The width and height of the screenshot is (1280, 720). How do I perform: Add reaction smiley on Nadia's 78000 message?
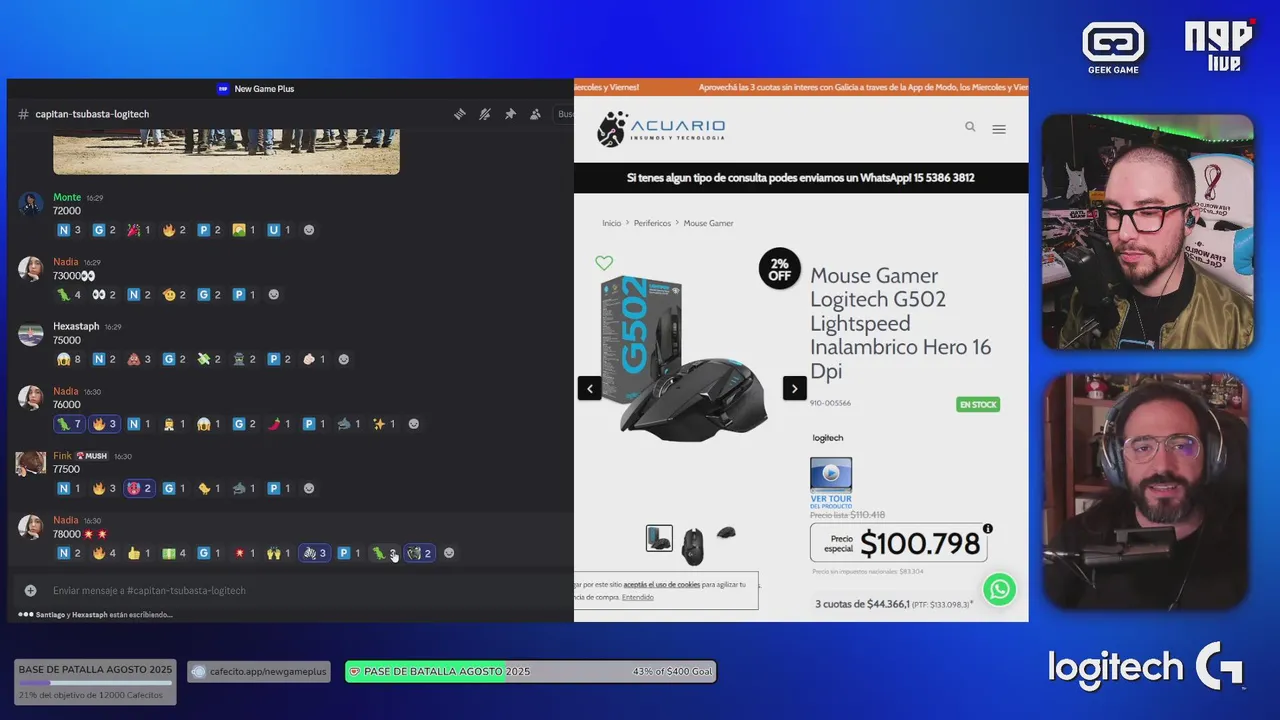pyautogui.click(x=449, y=553)
